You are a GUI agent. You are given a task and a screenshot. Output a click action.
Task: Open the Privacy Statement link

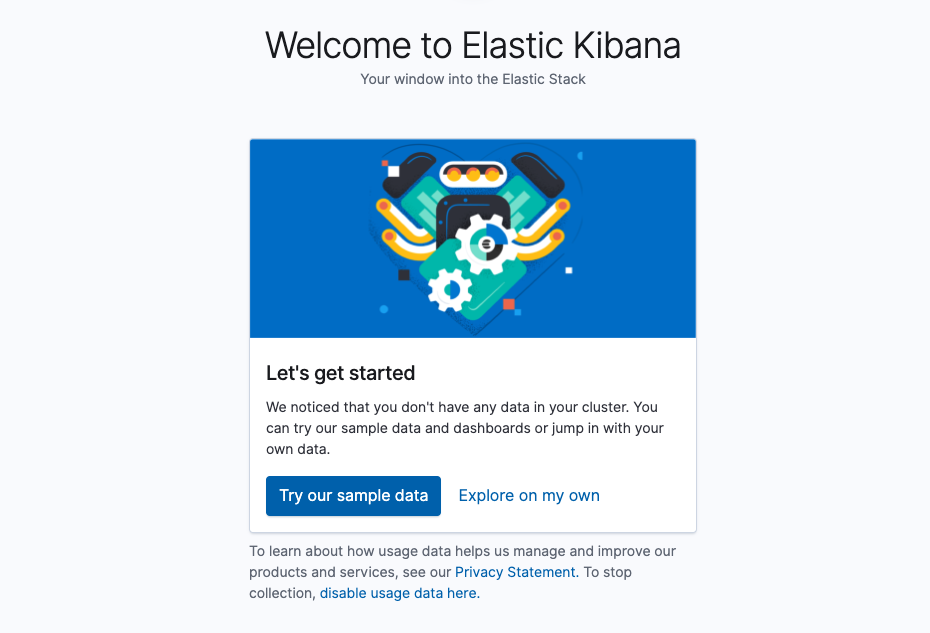tap(514, 571)
